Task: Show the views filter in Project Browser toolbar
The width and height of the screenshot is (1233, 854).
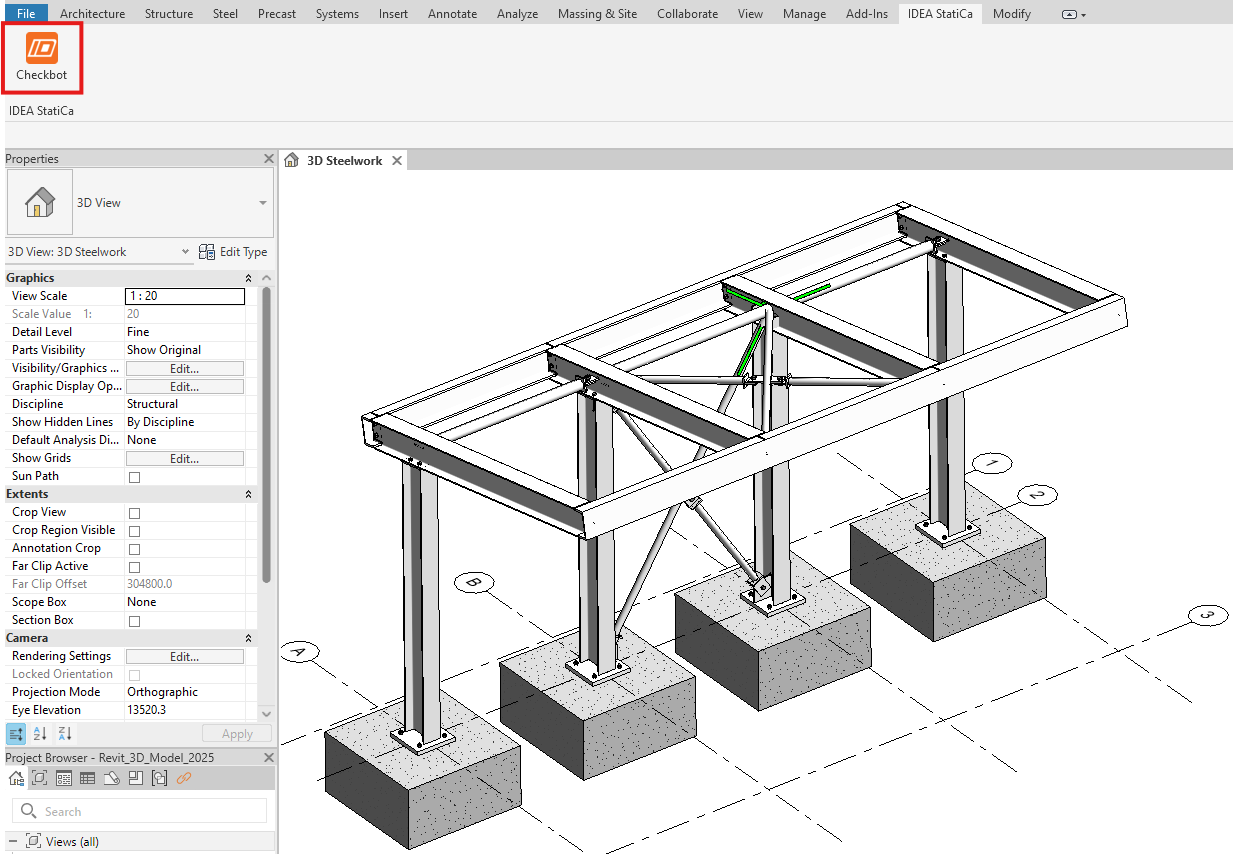Action: pos(40,778)
